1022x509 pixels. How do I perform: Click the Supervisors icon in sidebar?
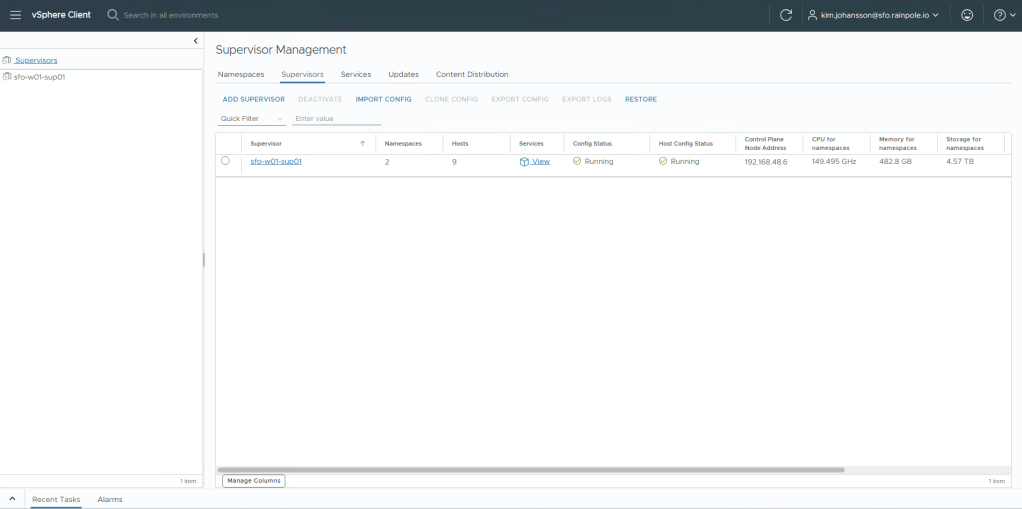point(7,60)
